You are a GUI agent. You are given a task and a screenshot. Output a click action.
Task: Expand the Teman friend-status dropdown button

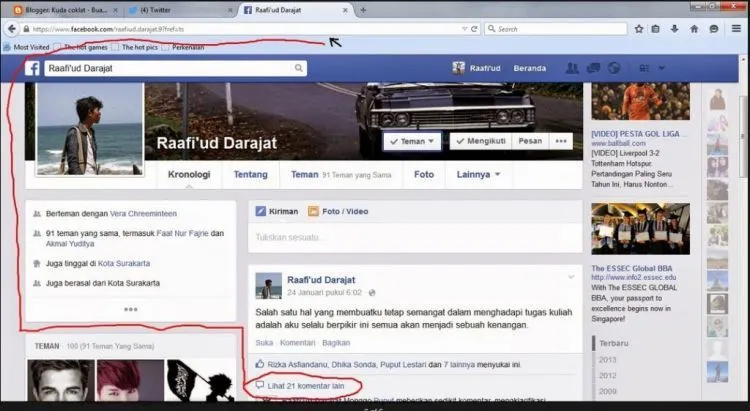tap(412, 141)
